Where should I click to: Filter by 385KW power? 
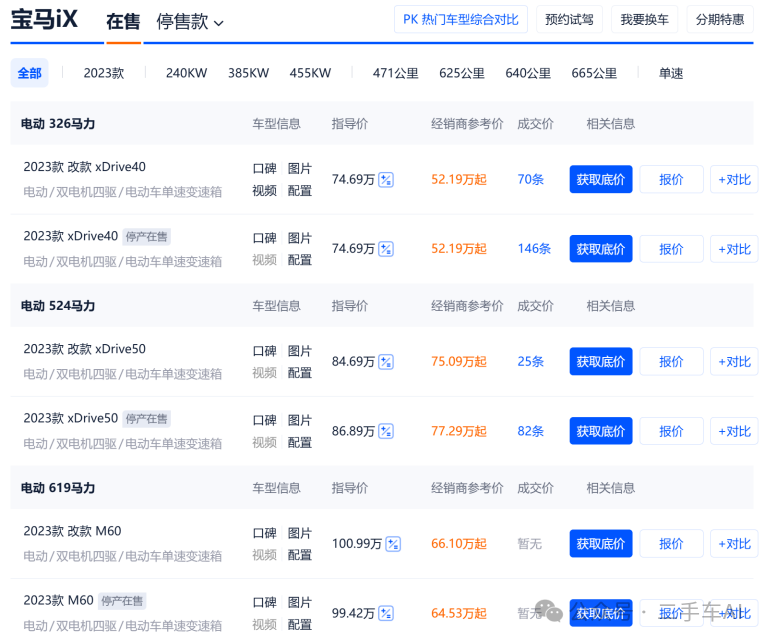(248, 73)
